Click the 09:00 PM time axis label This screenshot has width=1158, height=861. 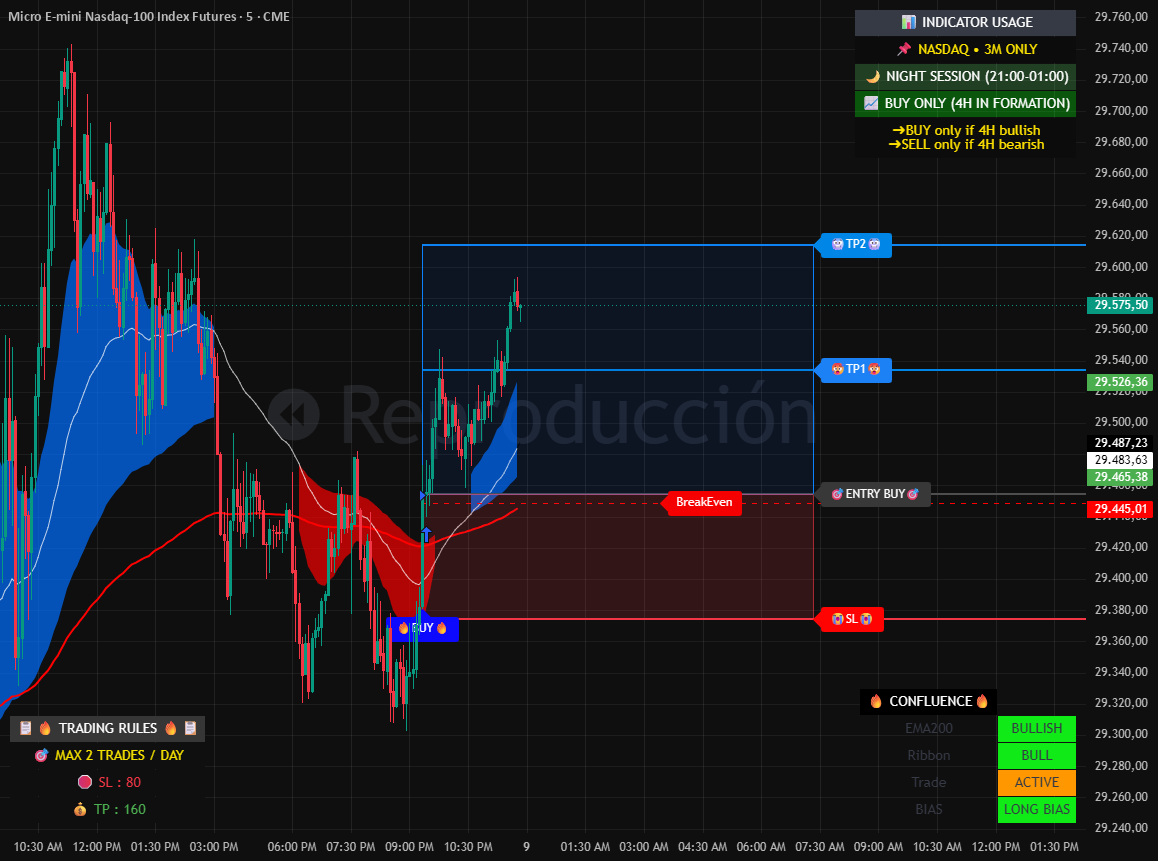[409, 846]
